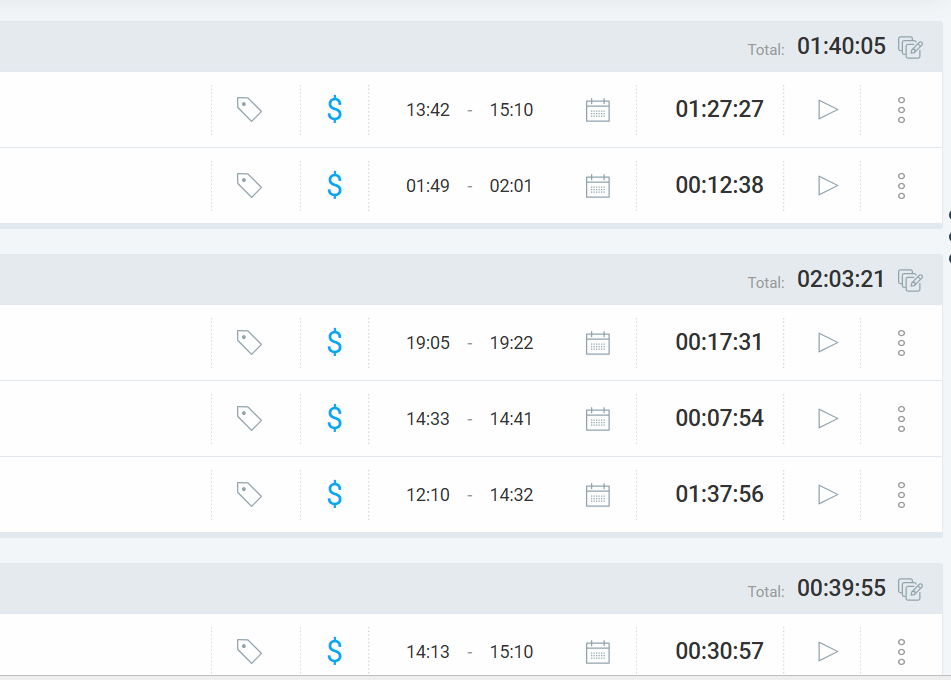The image size is (951, 680).
Task: Edit end time 19:22
Action: click(511, 343)
